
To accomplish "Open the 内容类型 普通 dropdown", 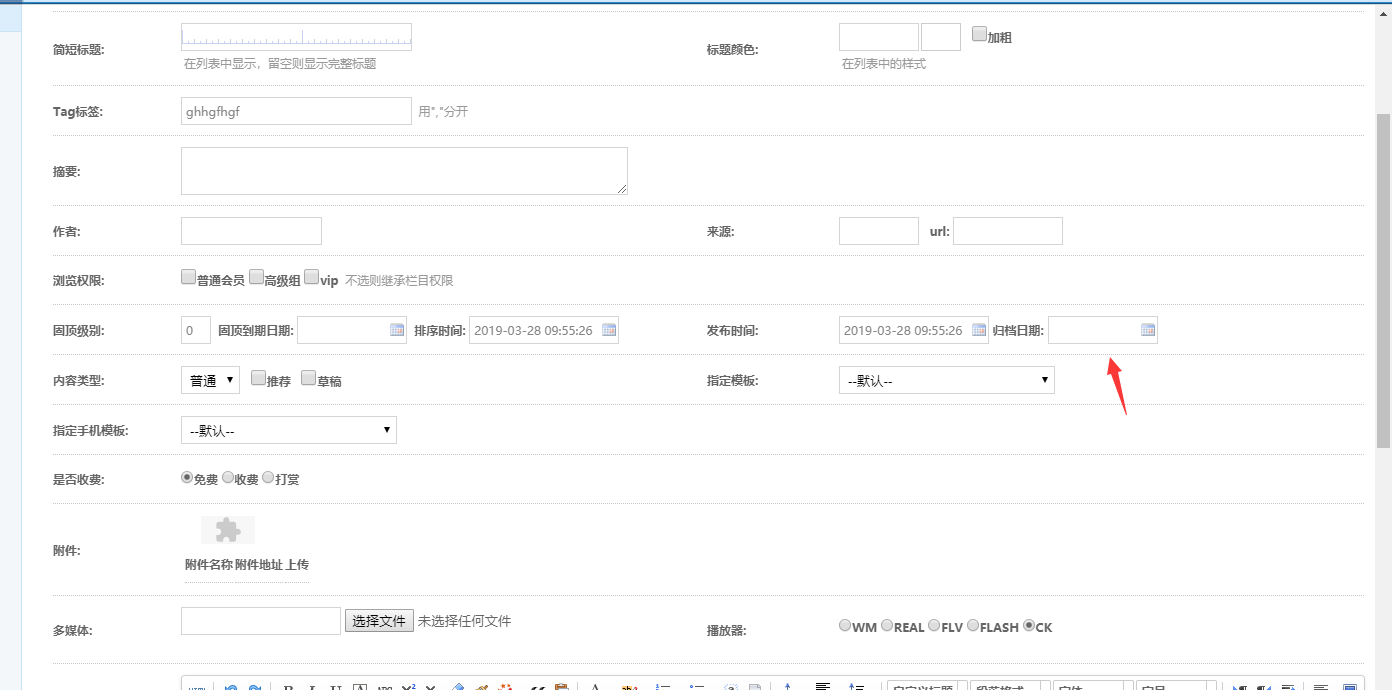I will (210, 380).
